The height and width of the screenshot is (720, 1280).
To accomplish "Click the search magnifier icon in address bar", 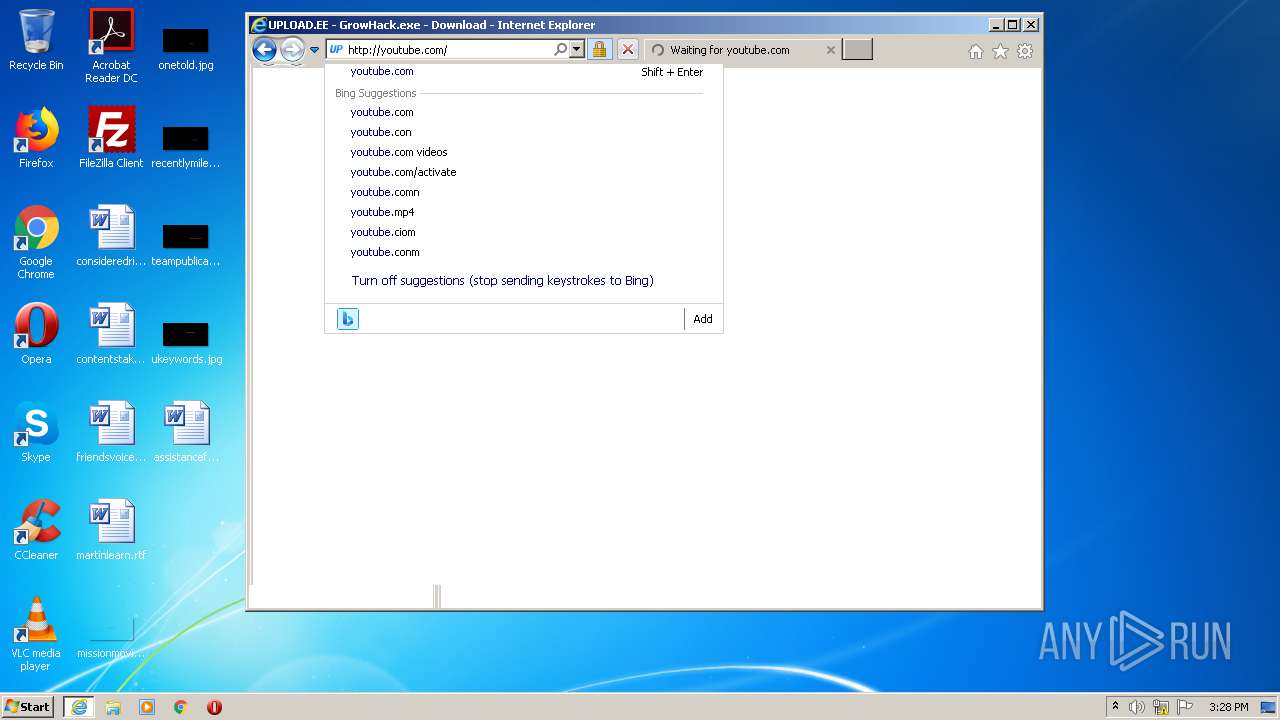I will coord(561,50).
